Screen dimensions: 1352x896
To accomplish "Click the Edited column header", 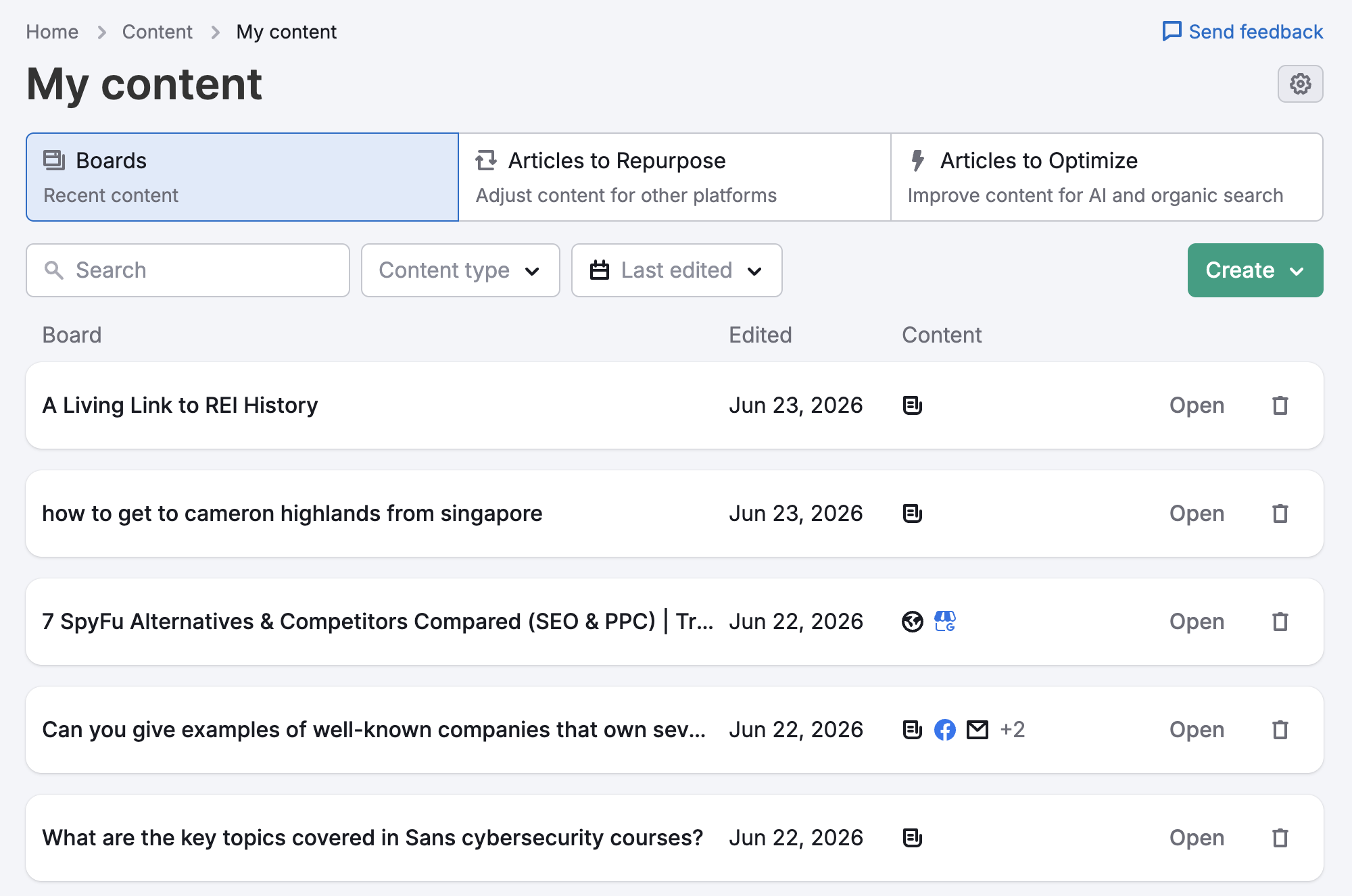I will (x=760, y=335).
